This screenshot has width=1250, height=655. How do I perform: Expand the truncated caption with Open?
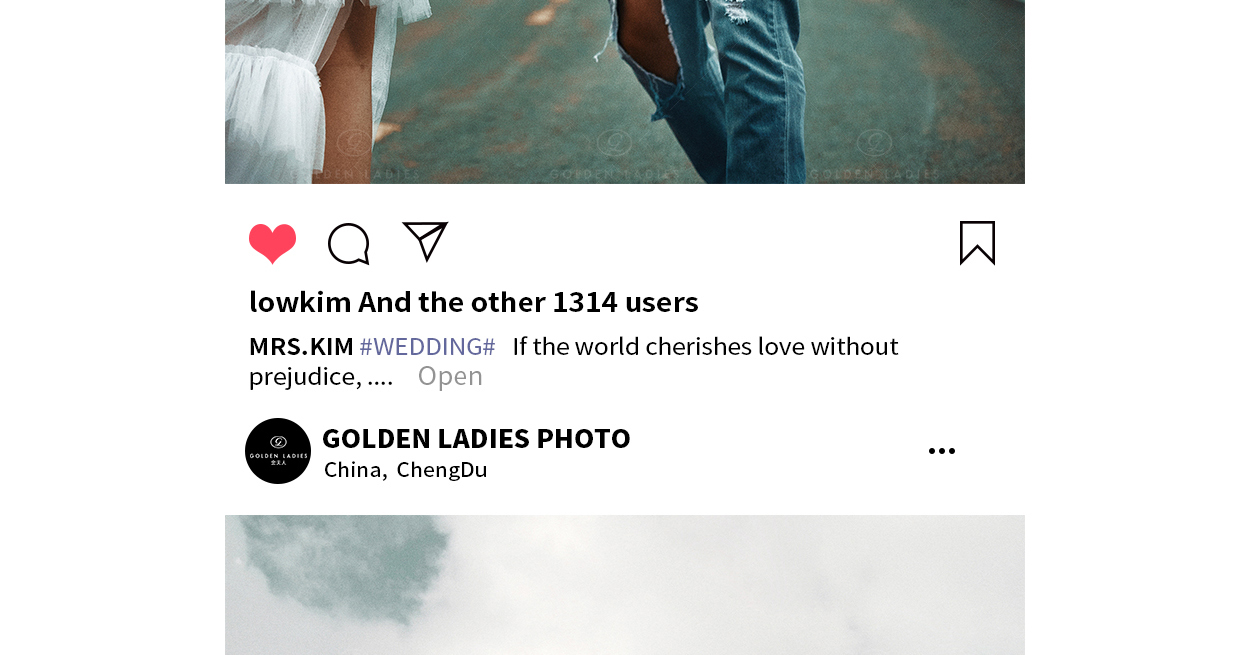[x=450, y=376]
